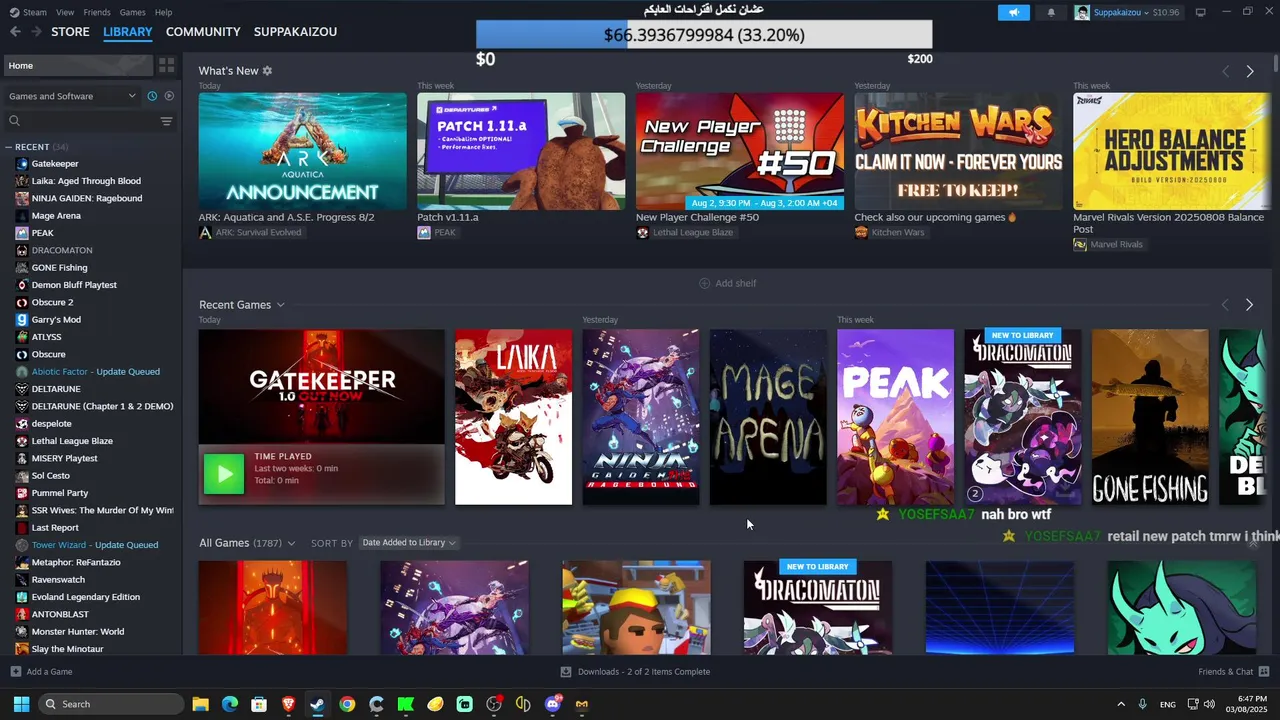Open Patch v1.11.a news title
Screen dimensions: 1280x720
coord(448,217)
